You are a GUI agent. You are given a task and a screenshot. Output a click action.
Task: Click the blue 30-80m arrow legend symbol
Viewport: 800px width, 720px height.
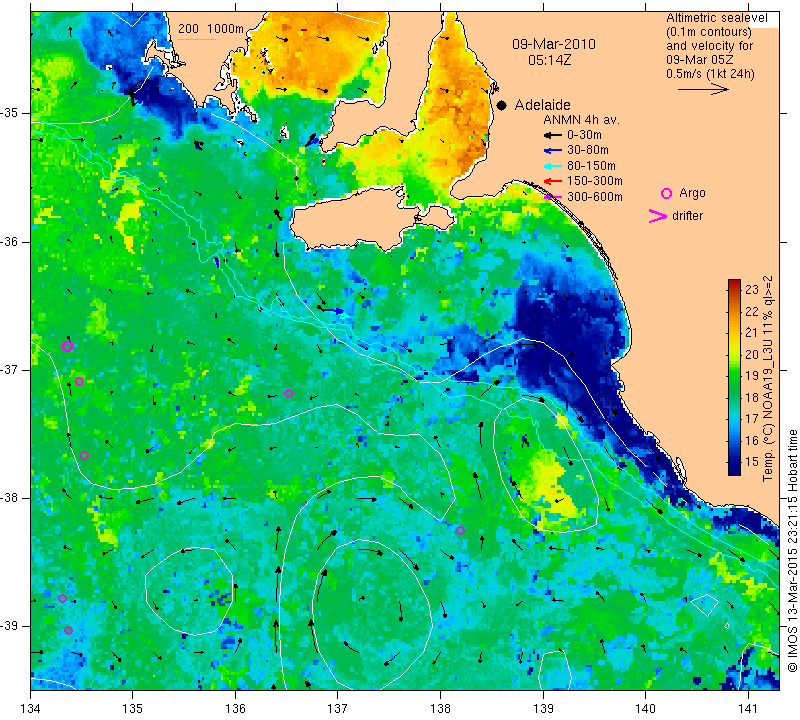(553, 151)
